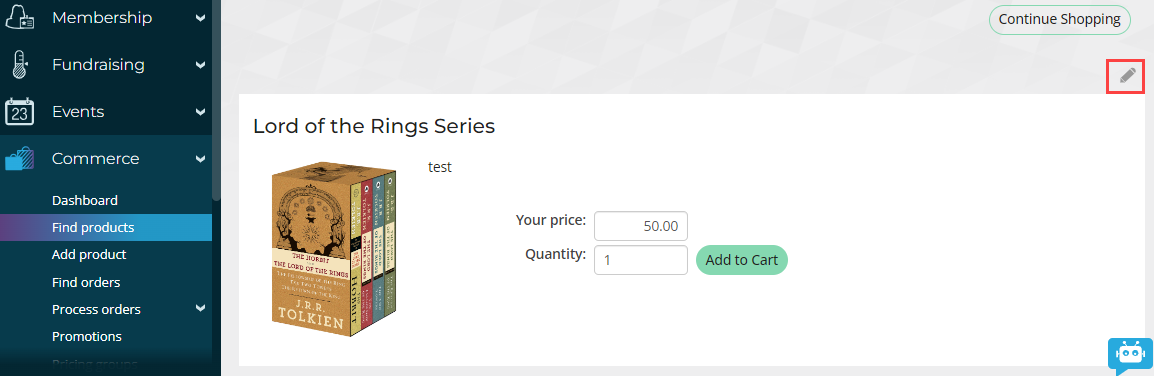Open the chatbot robot icon

pos(1130,355)
